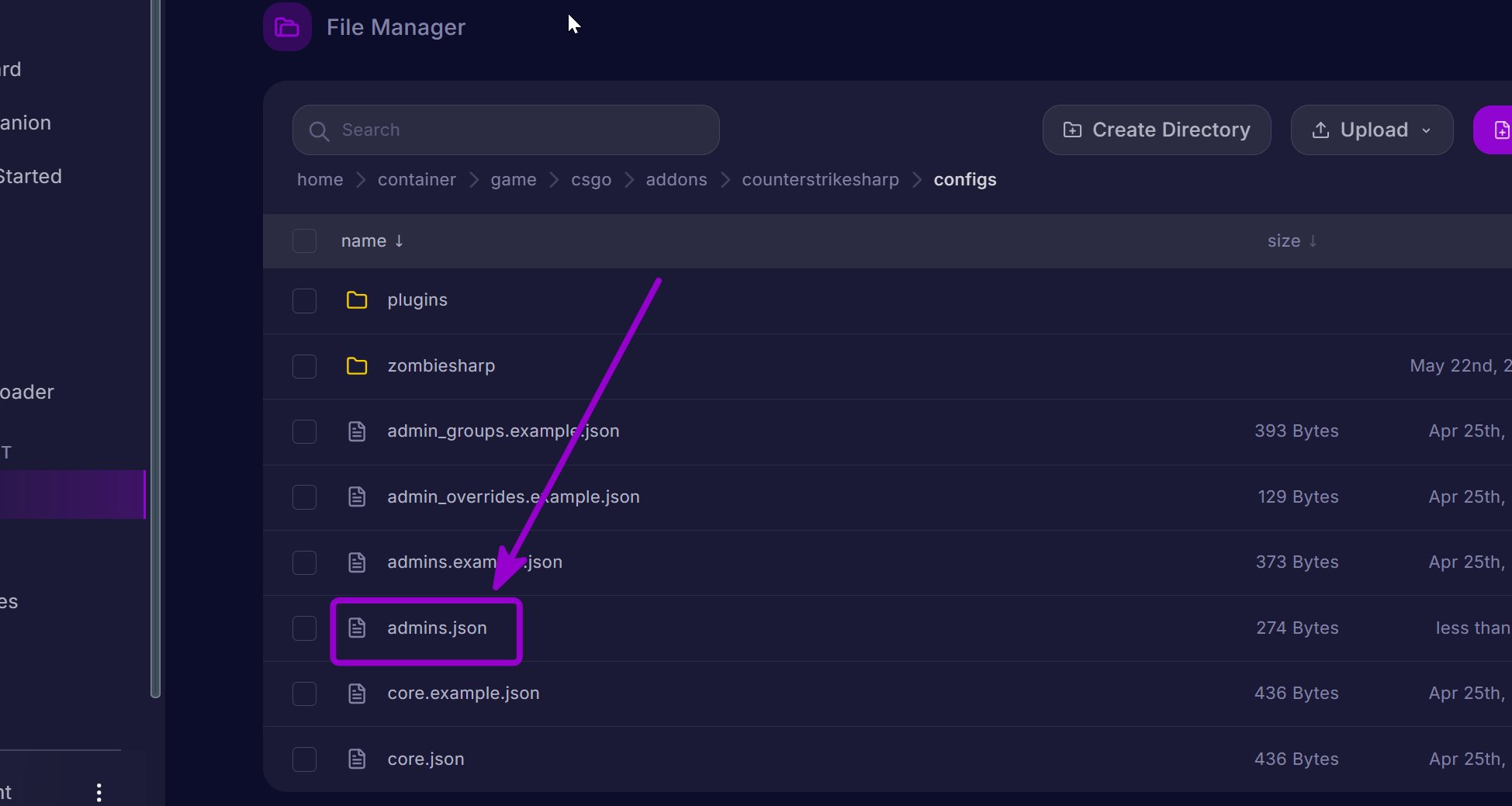Click file icon of admin_overrides.example.json

[x=357, y=496]
